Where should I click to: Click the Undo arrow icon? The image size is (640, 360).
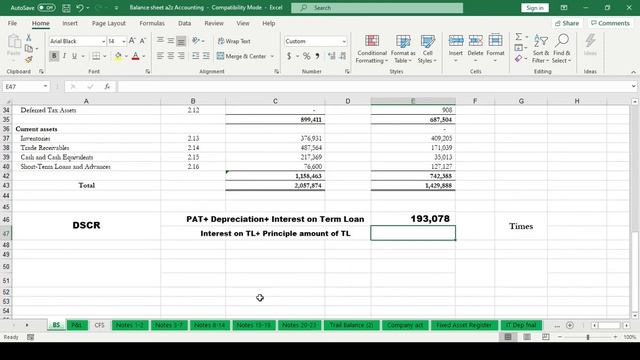click(x=80, y=8)
